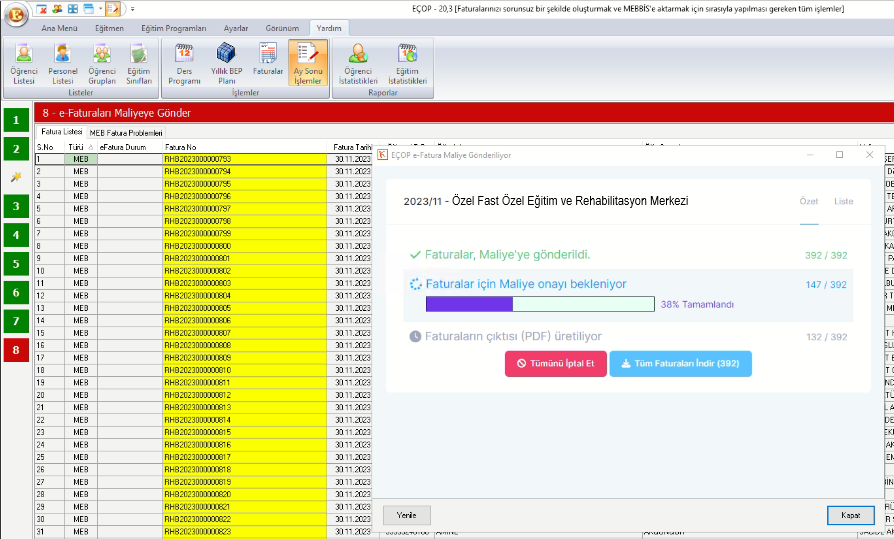
Task: Open Öğrenci Listesi from the ribbon
Action: [24, 64]
